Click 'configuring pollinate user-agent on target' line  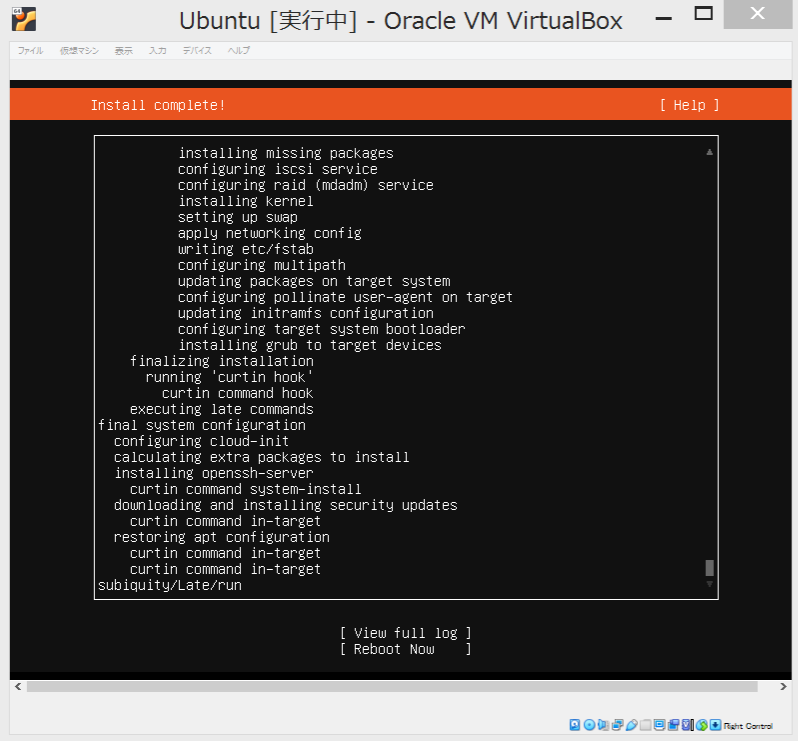point(345,297)
